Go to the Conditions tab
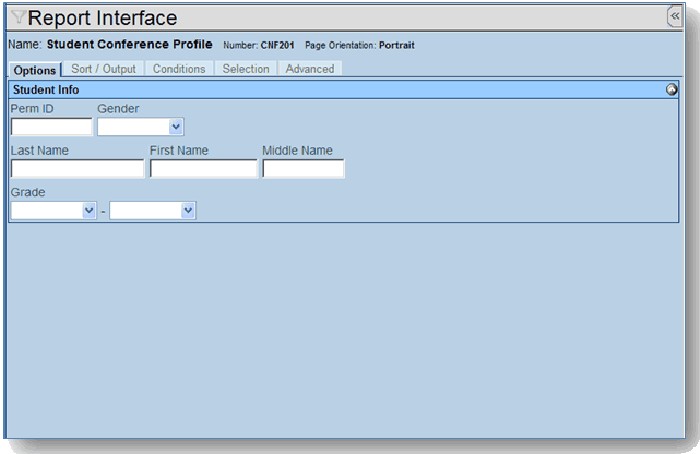The image size is (700, 454). coord(179,69)
